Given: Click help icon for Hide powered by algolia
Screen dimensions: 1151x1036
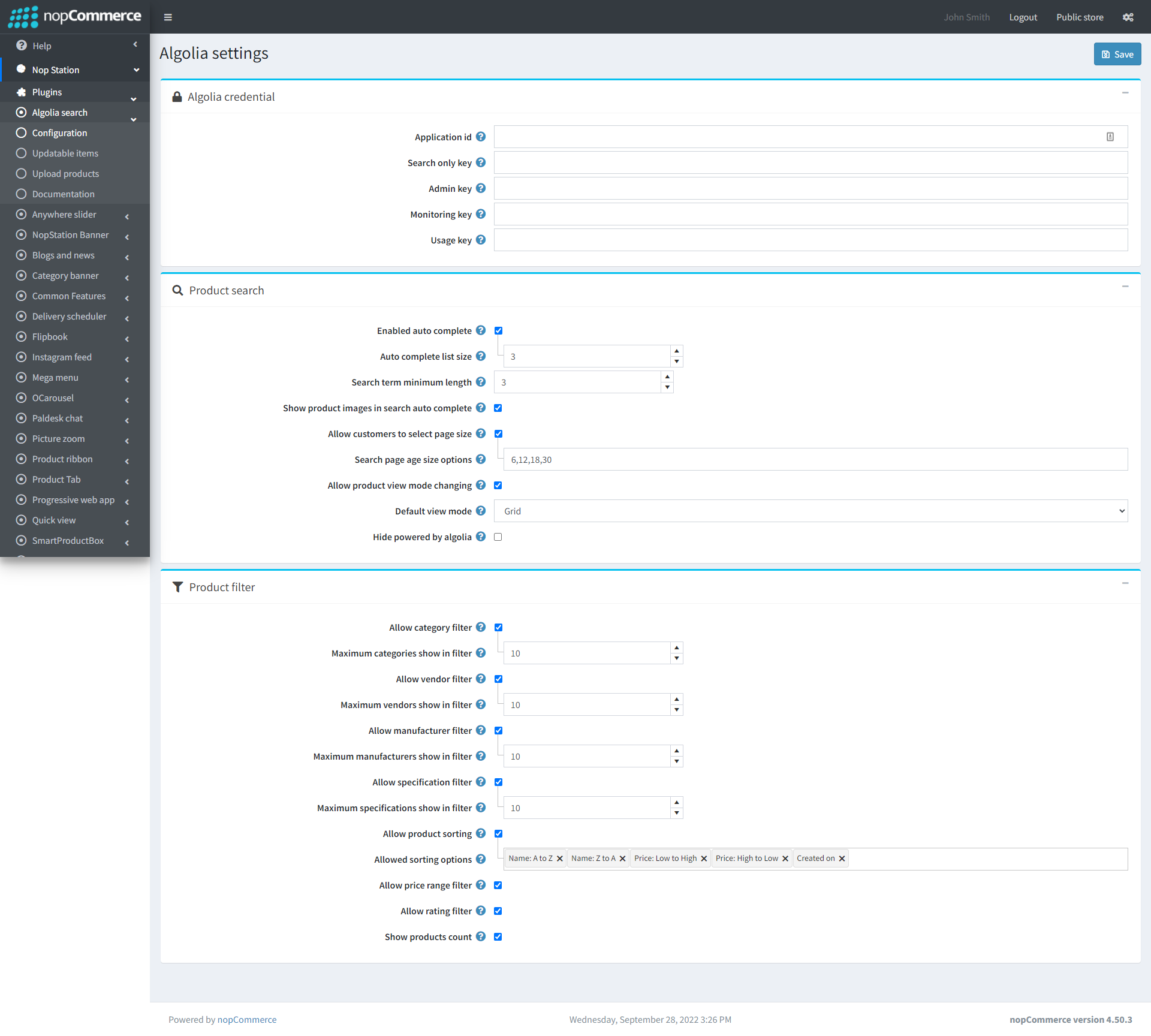Looking at the screenshot, I should [481, 537].
